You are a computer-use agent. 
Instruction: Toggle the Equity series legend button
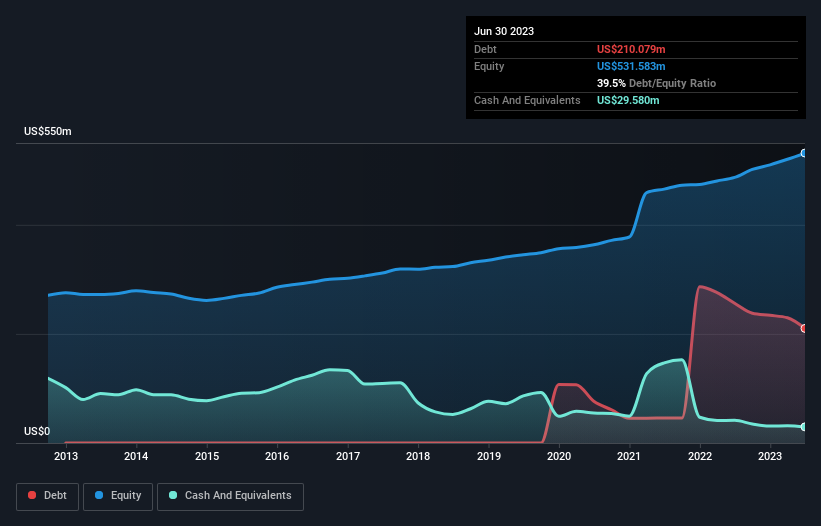(118, 496)
